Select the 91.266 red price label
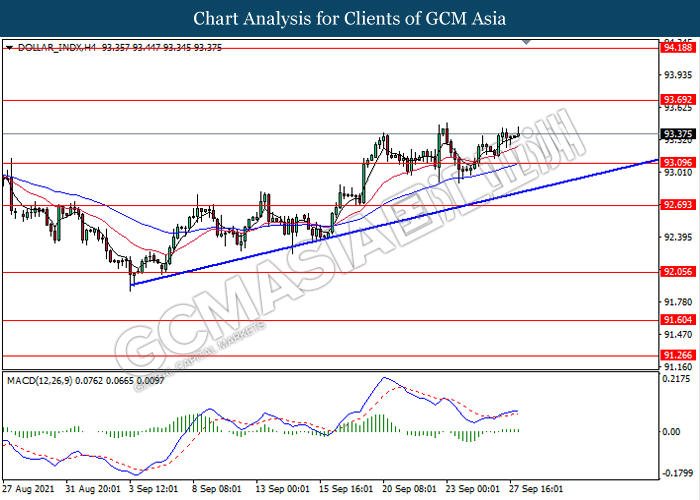 [x=677, y=355]
